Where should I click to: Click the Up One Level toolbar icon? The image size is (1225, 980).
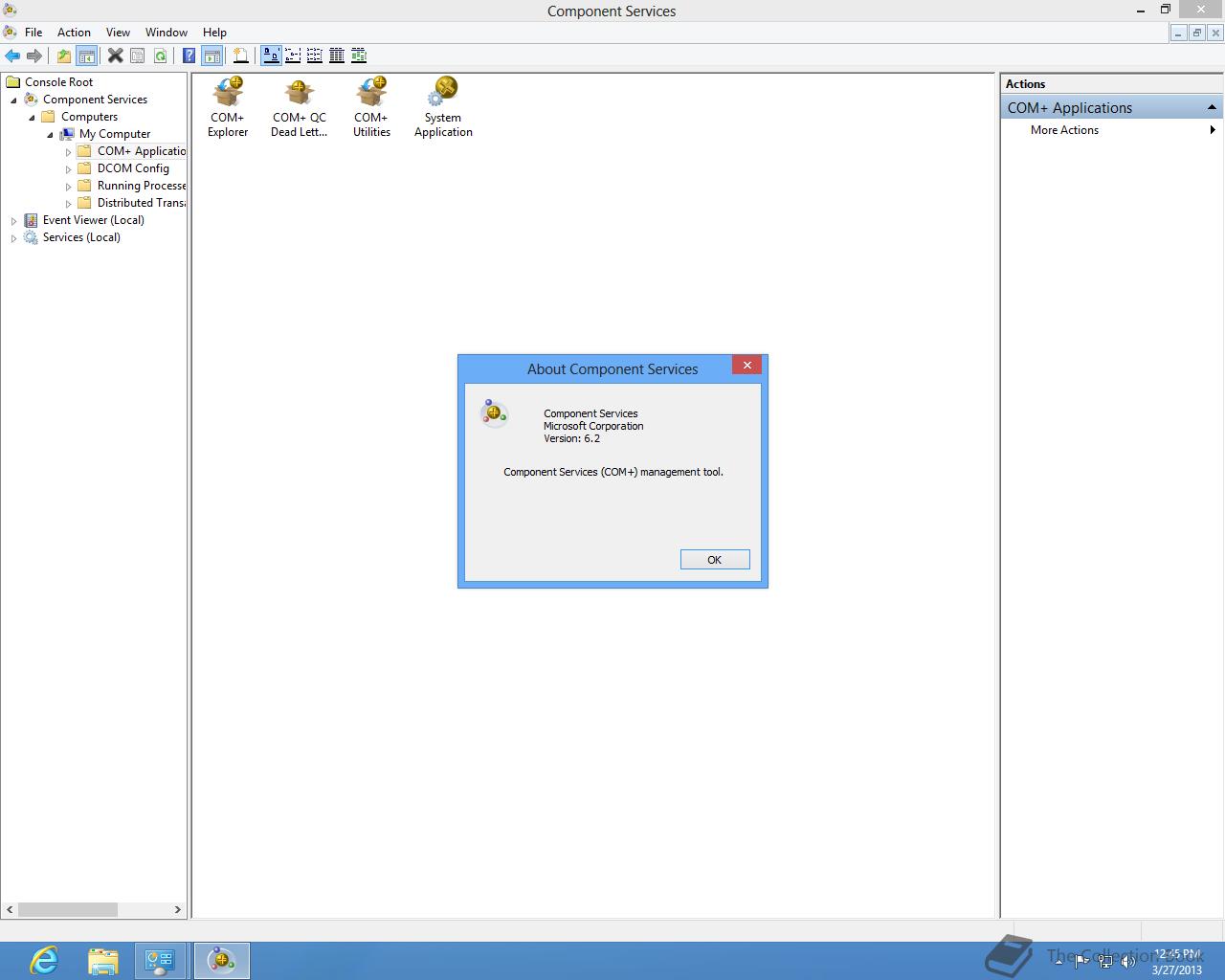64,56
